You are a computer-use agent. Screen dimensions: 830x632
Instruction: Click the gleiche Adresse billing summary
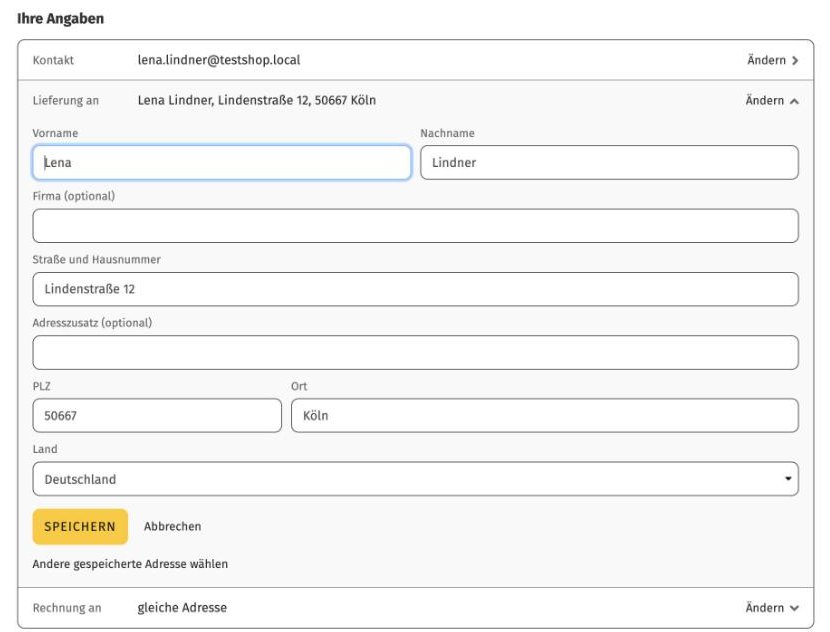tap(182, 608)
